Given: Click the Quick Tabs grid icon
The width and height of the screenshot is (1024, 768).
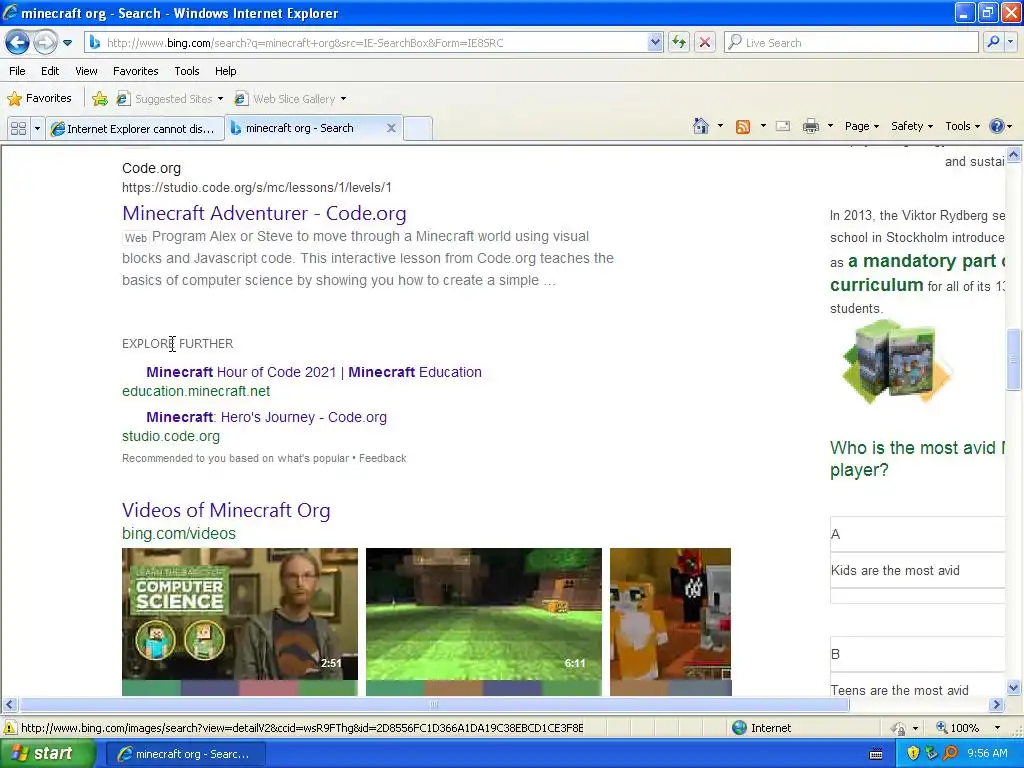Looking at the screenshot, I should coord(18,128).
